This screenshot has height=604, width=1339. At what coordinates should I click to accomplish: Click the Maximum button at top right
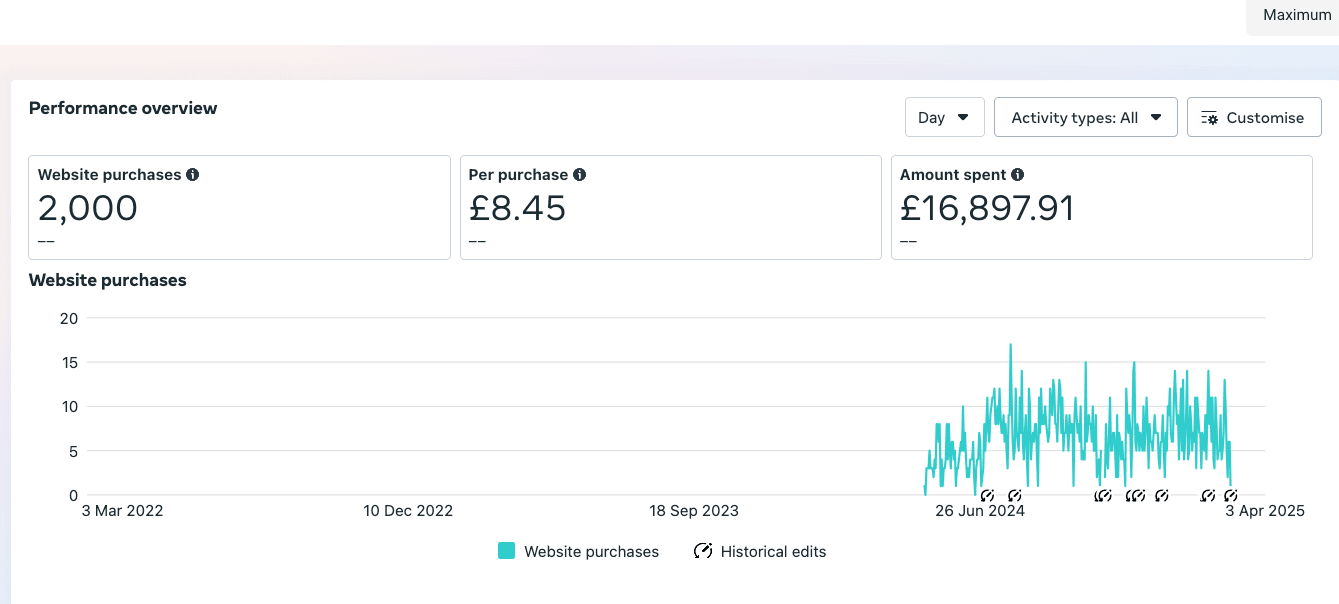pyautogui.click(x=1296, y=15)
